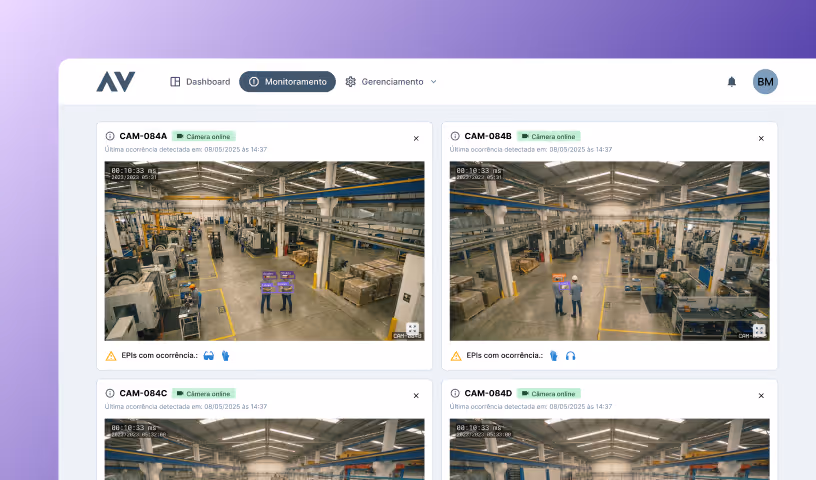
Task: Click the CAM-084C video feed
Action: pyautogui.click(x=264, y=449)
